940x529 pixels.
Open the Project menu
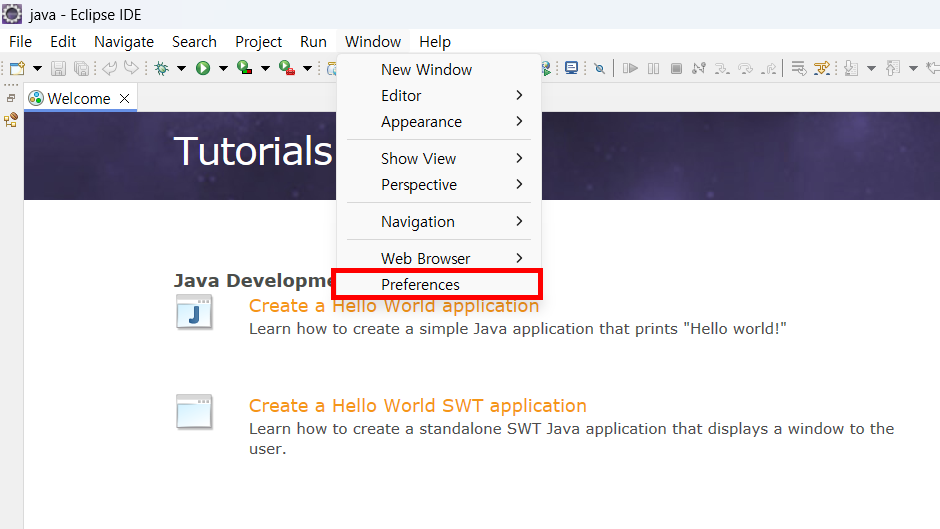point(258,42)
